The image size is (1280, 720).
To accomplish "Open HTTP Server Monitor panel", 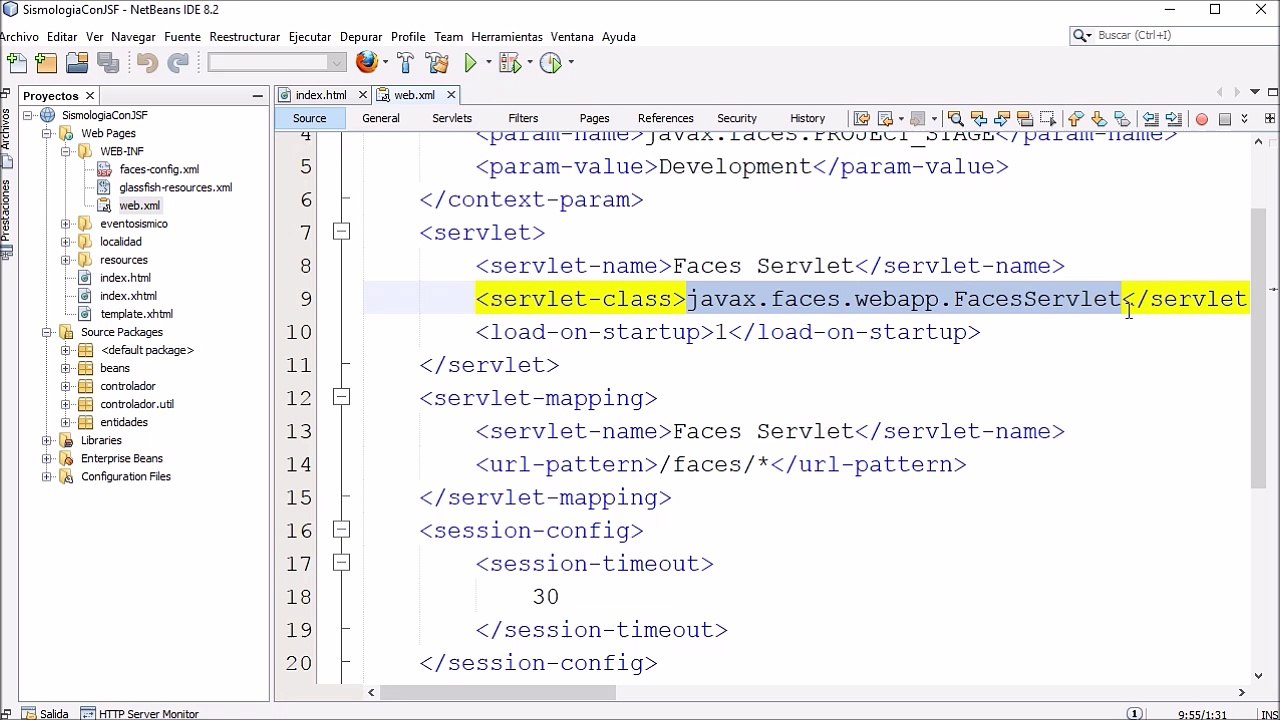I will tap(139, 713).
